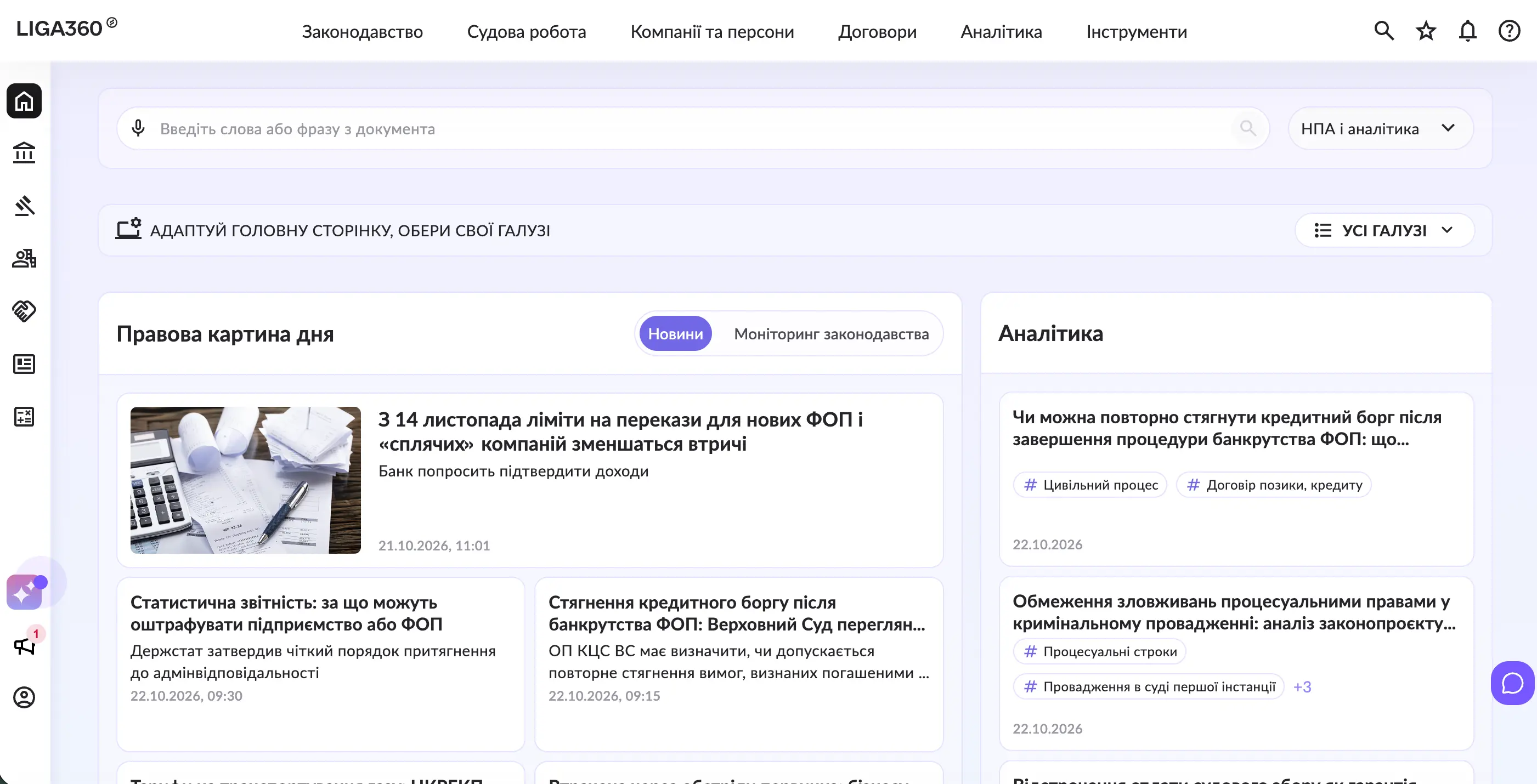This screenshot has height=784, width=1537.
Task: Open notifications bell icon
Action: click(1468, 30)
